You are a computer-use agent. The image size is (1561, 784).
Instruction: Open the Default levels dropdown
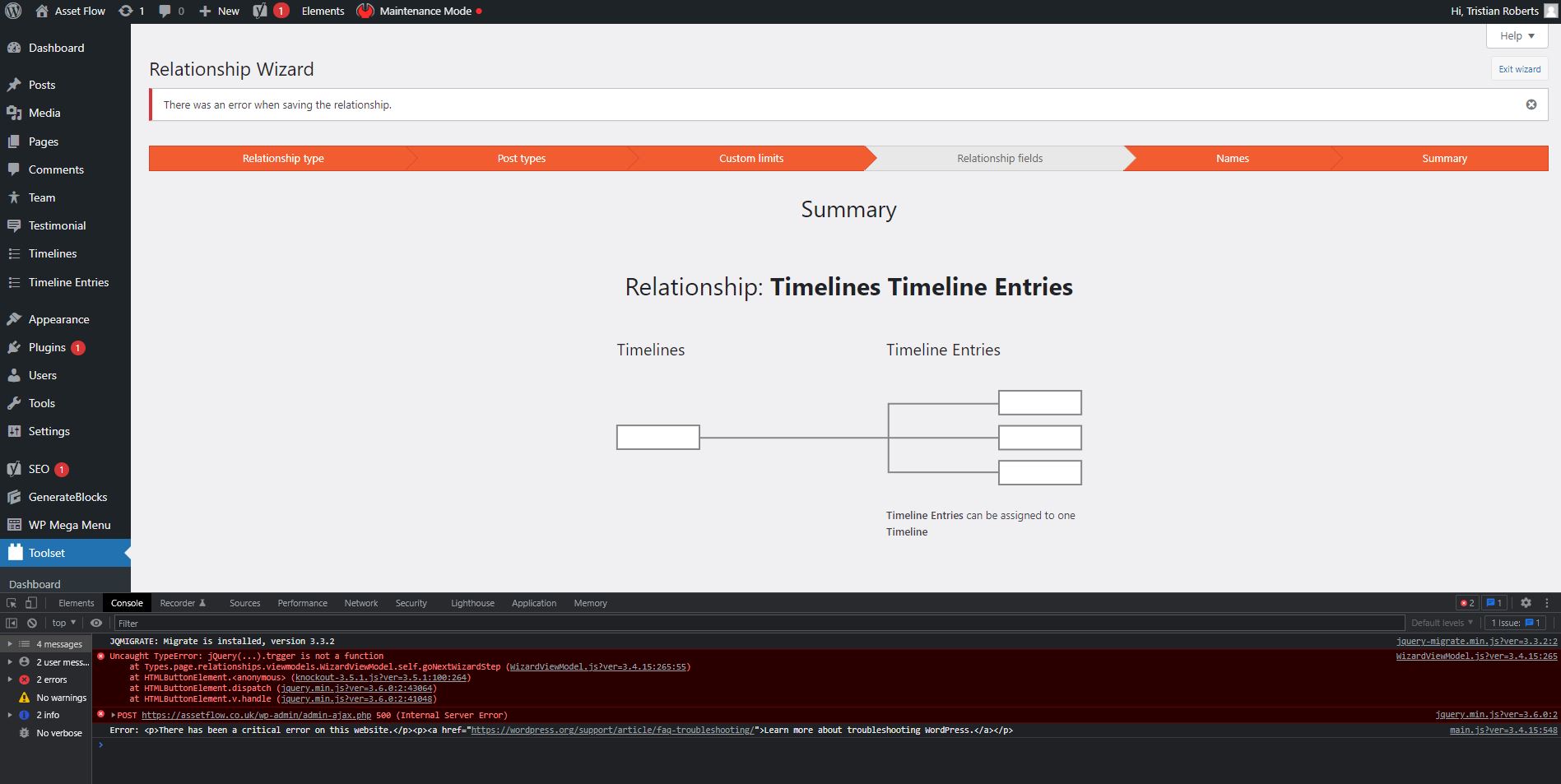(1441, 623)
